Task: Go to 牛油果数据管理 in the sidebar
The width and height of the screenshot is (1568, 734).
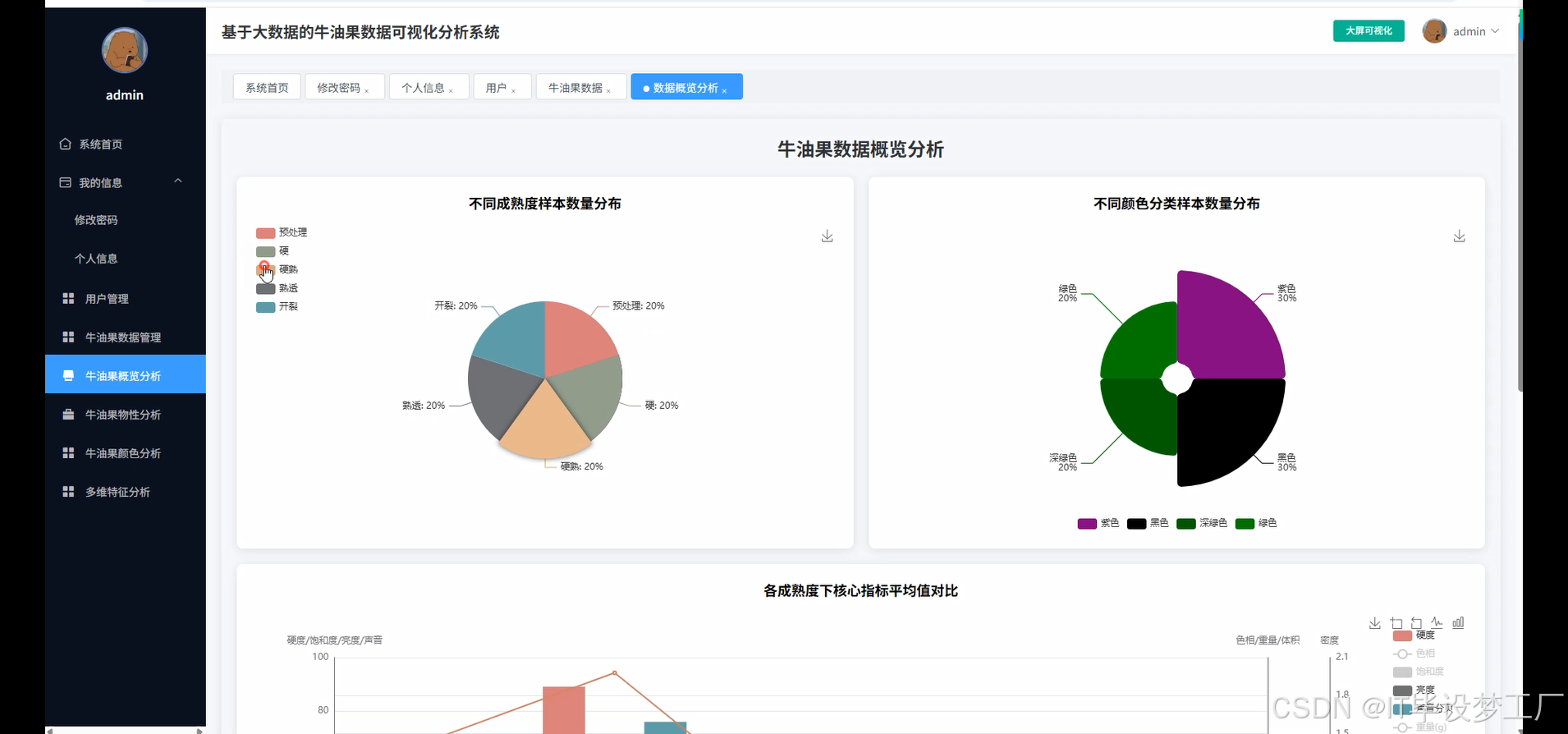Action: pos(126,337)
